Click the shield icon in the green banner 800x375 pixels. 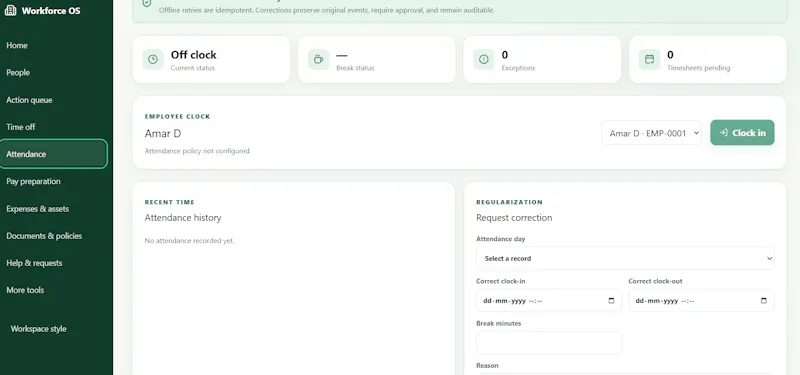[147, 3]
